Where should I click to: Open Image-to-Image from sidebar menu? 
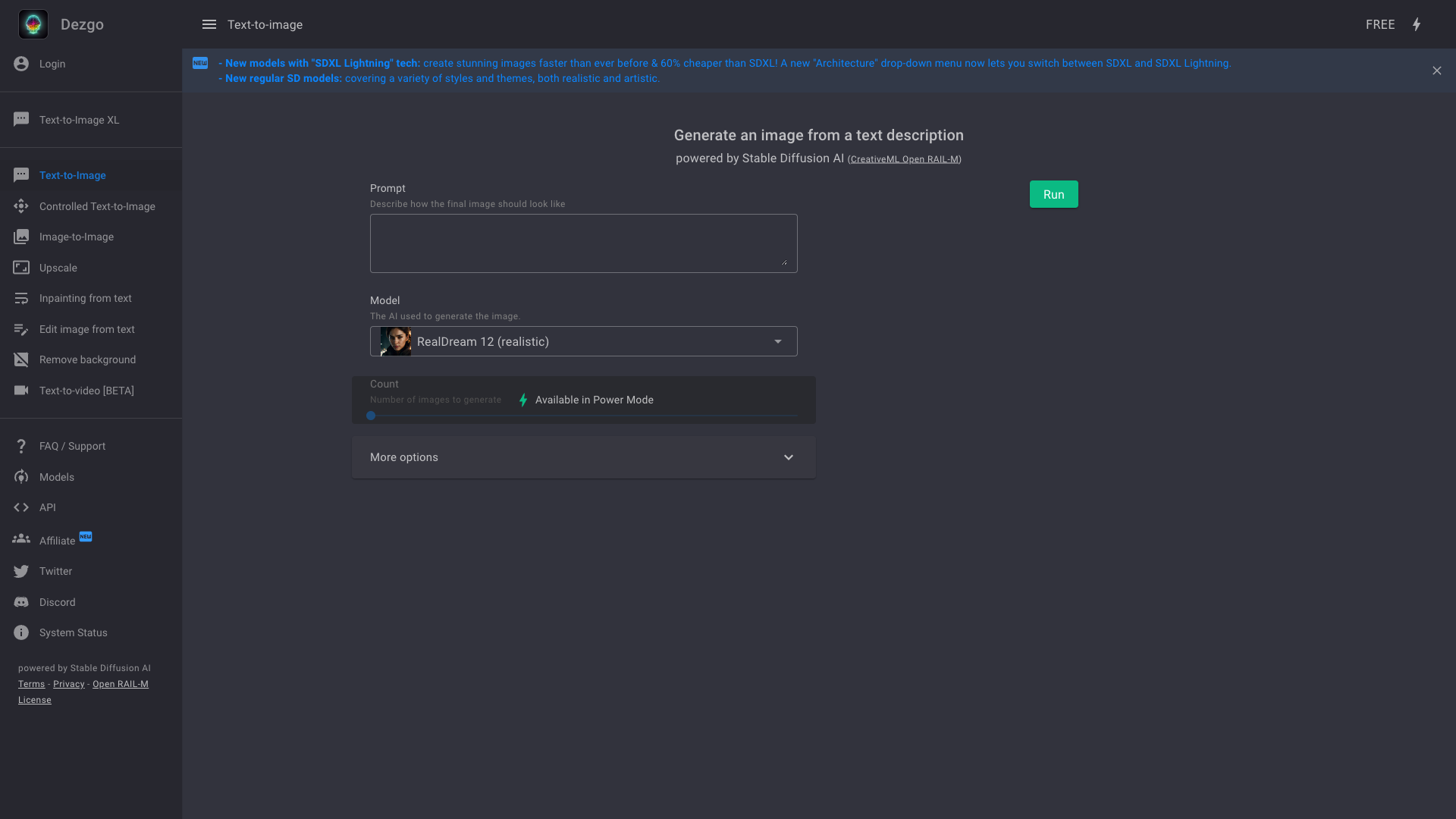(77, 237)
